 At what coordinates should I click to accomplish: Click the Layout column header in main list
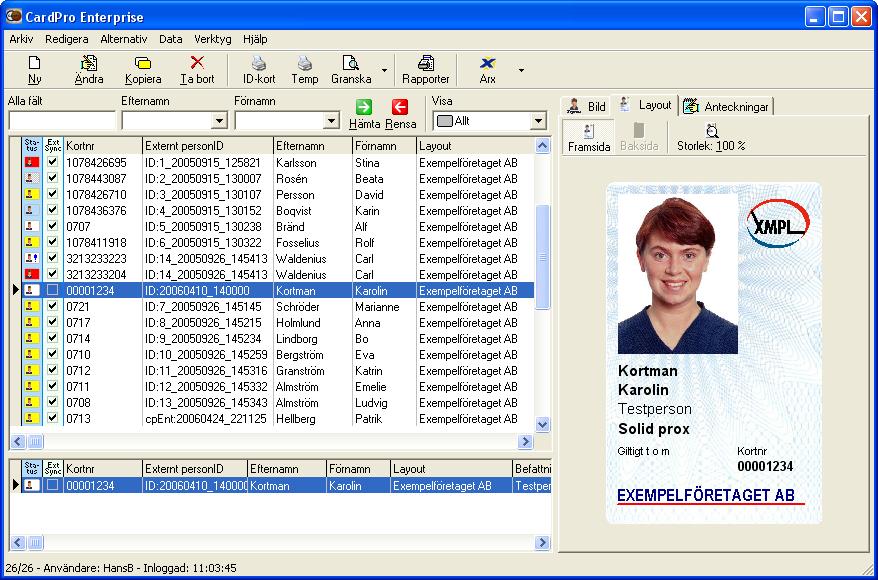[475, 146]
